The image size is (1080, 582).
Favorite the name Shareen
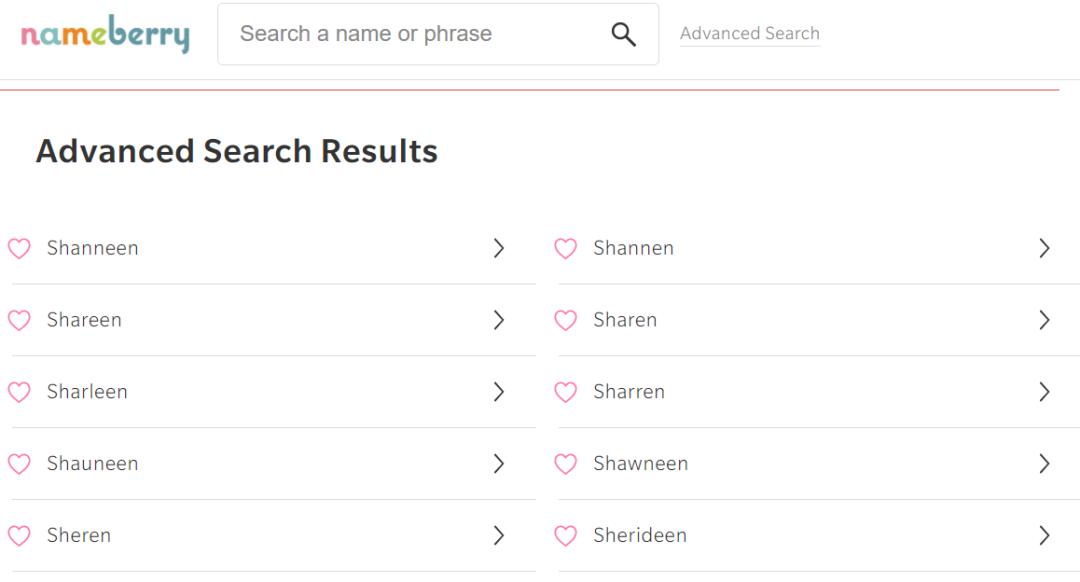(x=19, y=321)
